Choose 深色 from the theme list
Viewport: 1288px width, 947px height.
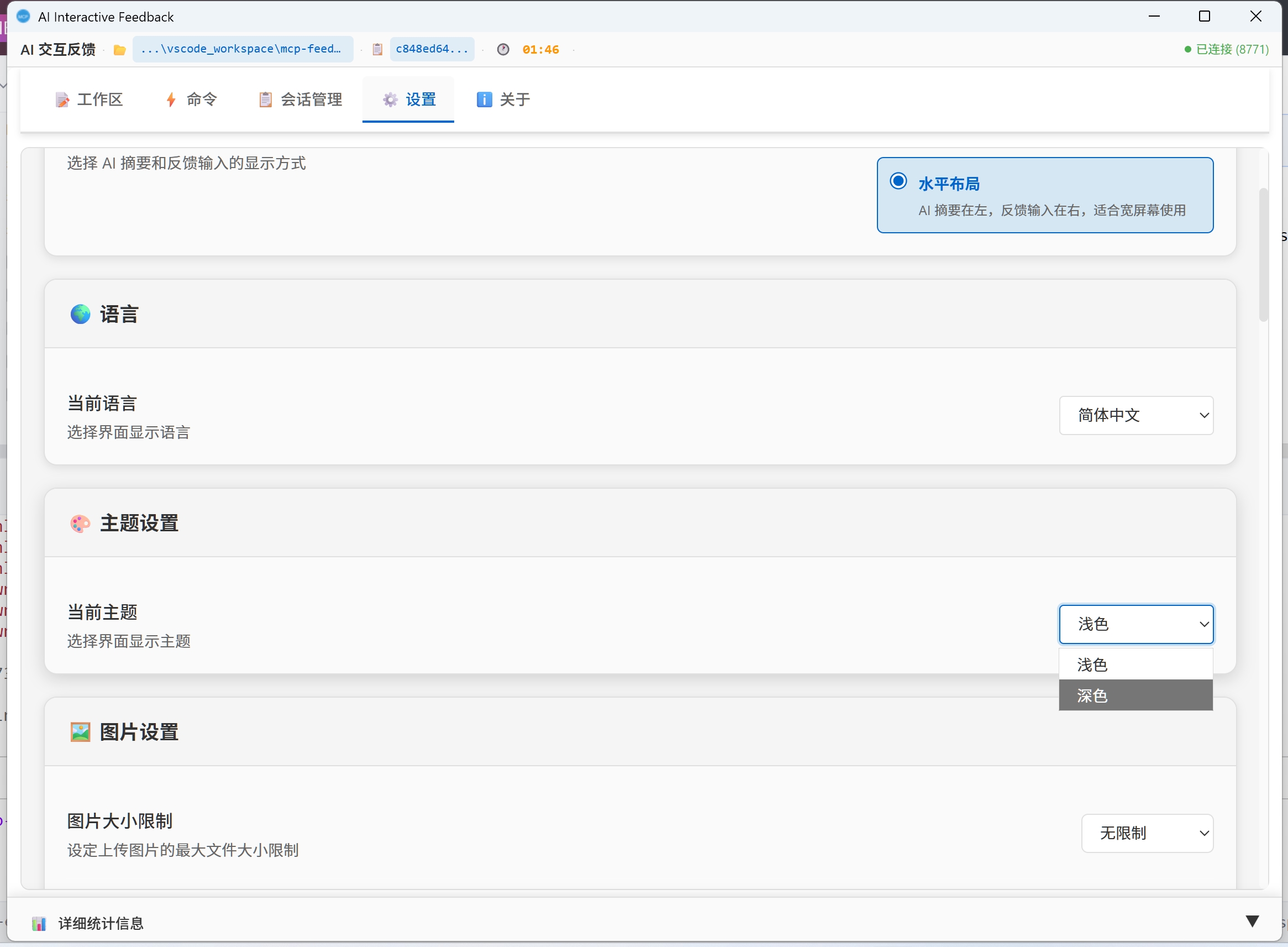point(1135,695)
